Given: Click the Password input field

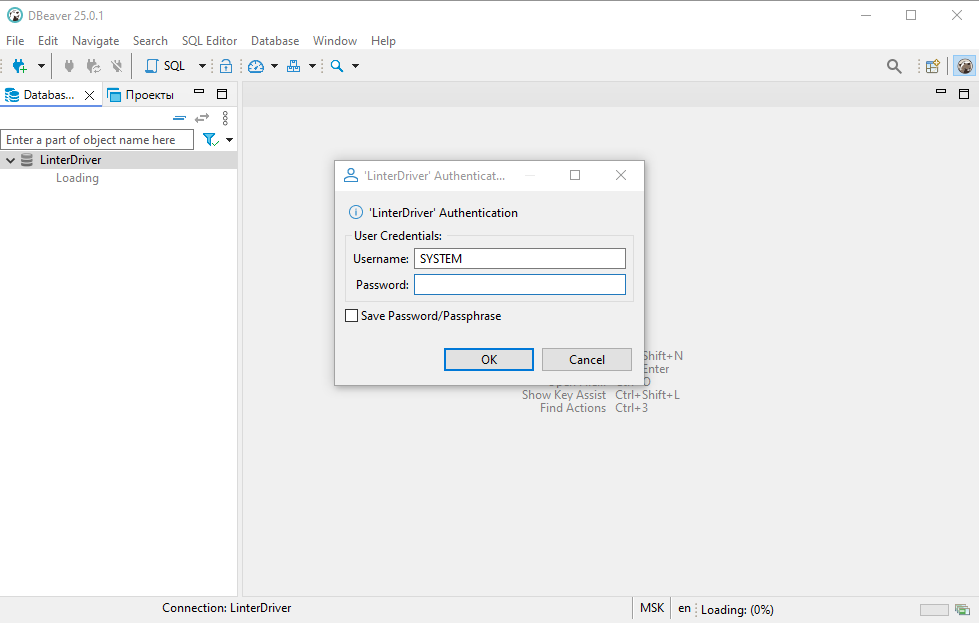Looking at the screenshot, I should point(519,284).
